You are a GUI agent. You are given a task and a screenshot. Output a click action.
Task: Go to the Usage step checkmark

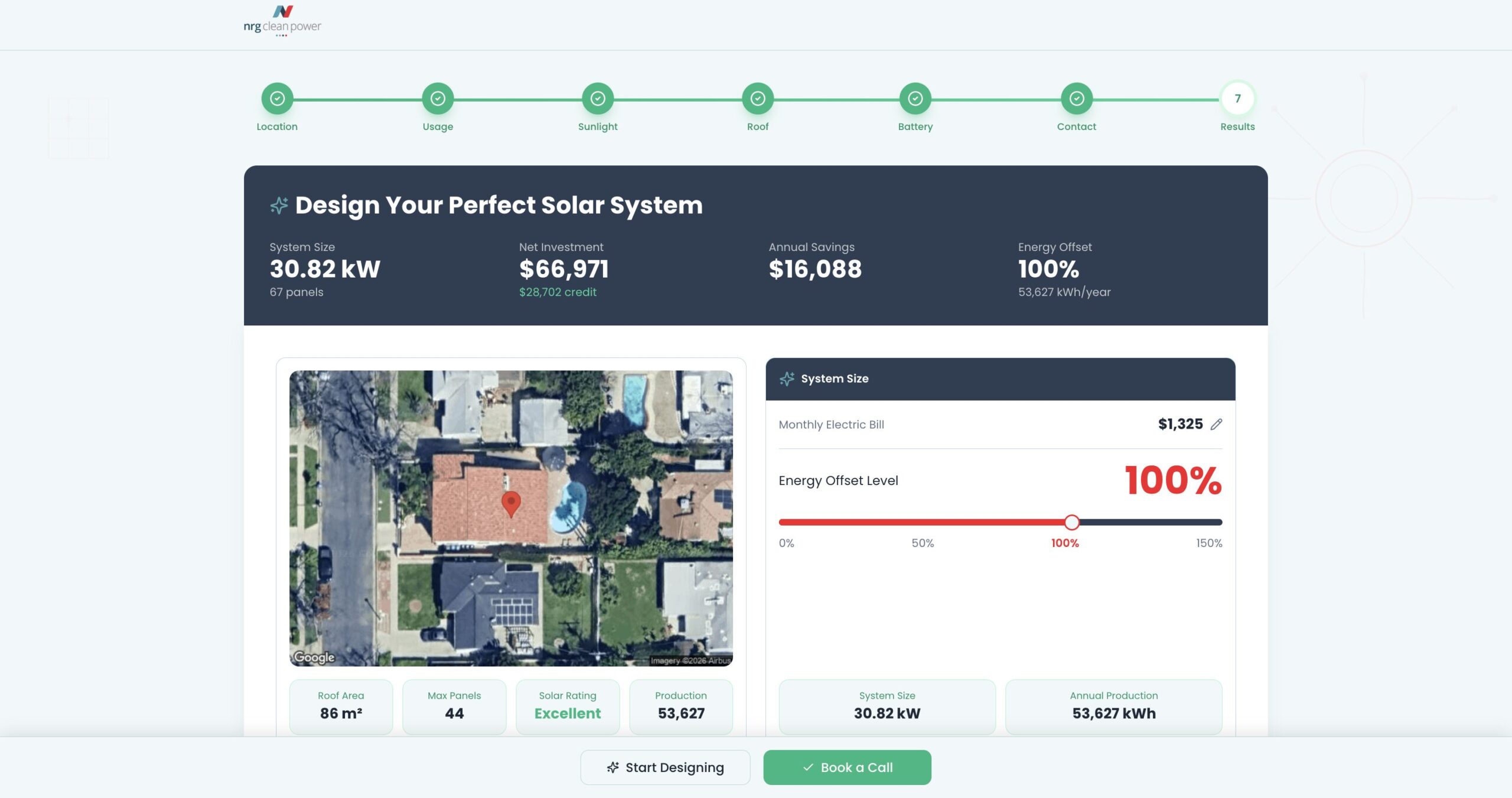coord(438,99)
